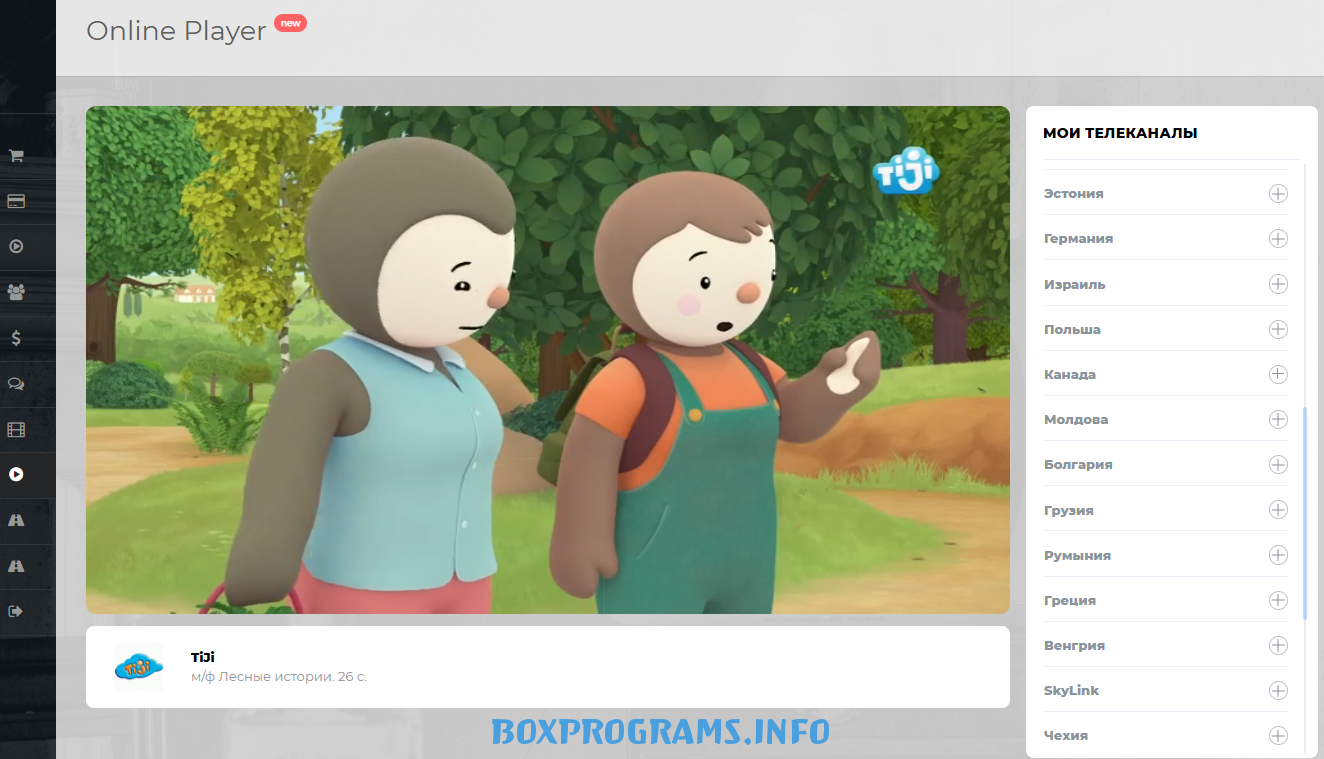This screenshot has width=1324, height=759.
Task: Click the credit card payment icon
Action: [16, 201]
